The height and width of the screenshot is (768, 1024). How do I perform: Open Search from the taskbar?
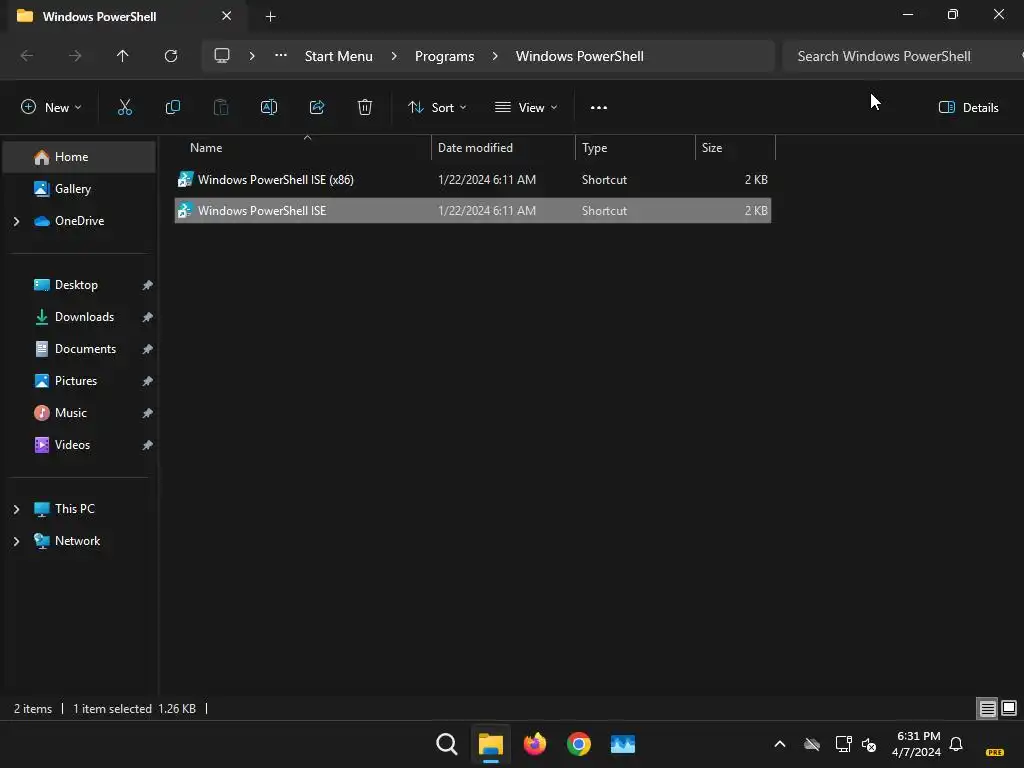447,744
